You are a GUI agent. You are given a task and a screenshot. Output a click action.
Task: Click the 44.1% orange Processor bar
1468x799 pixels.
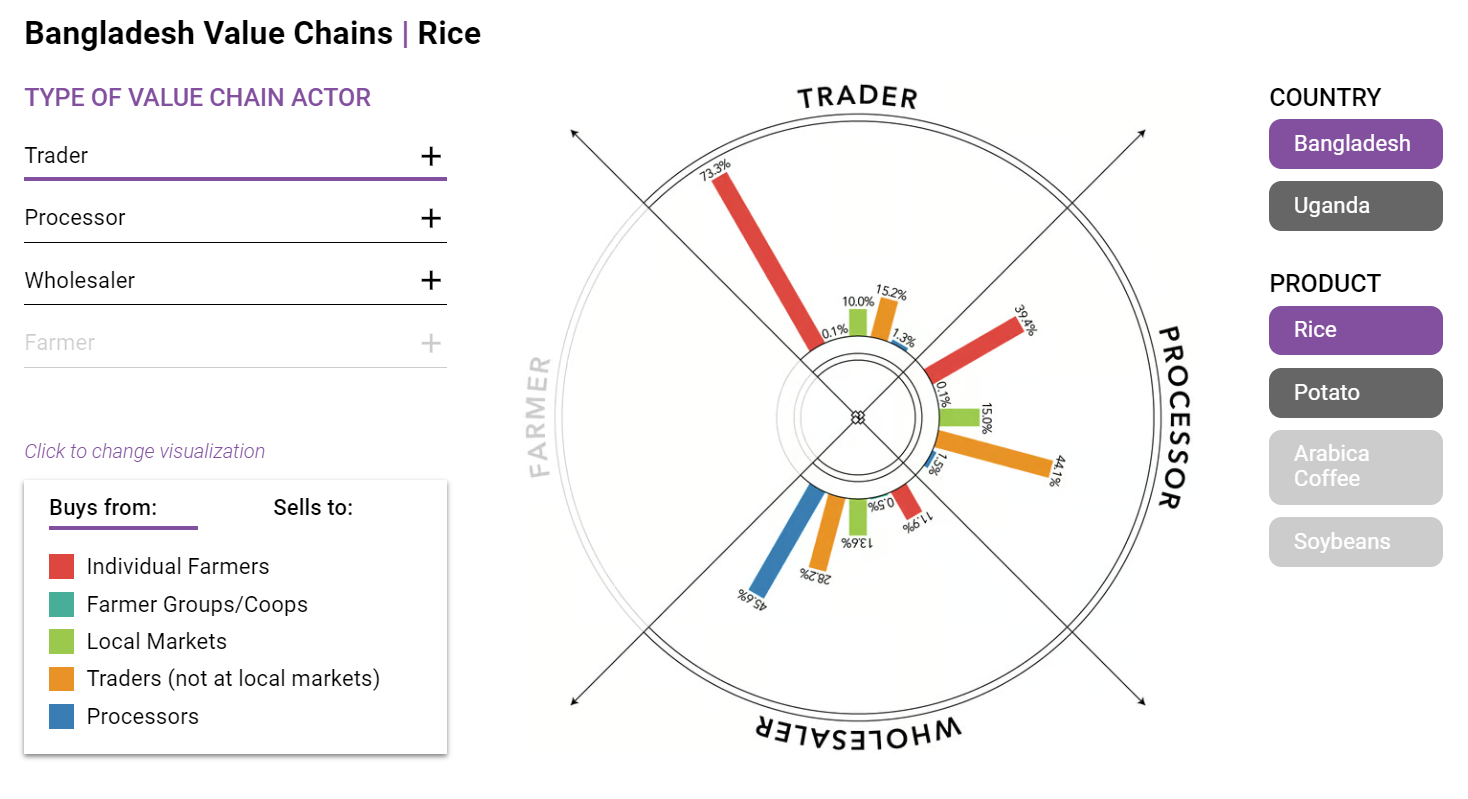tap(994, 450)
